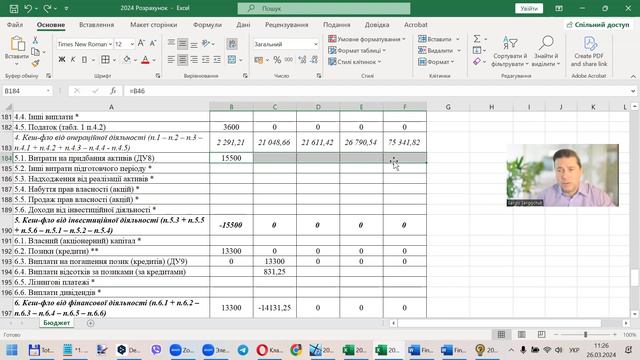Viewport: 640px width, 360px height.
Task: Open Стилі клітинок menu
Action: coord(355,62)
